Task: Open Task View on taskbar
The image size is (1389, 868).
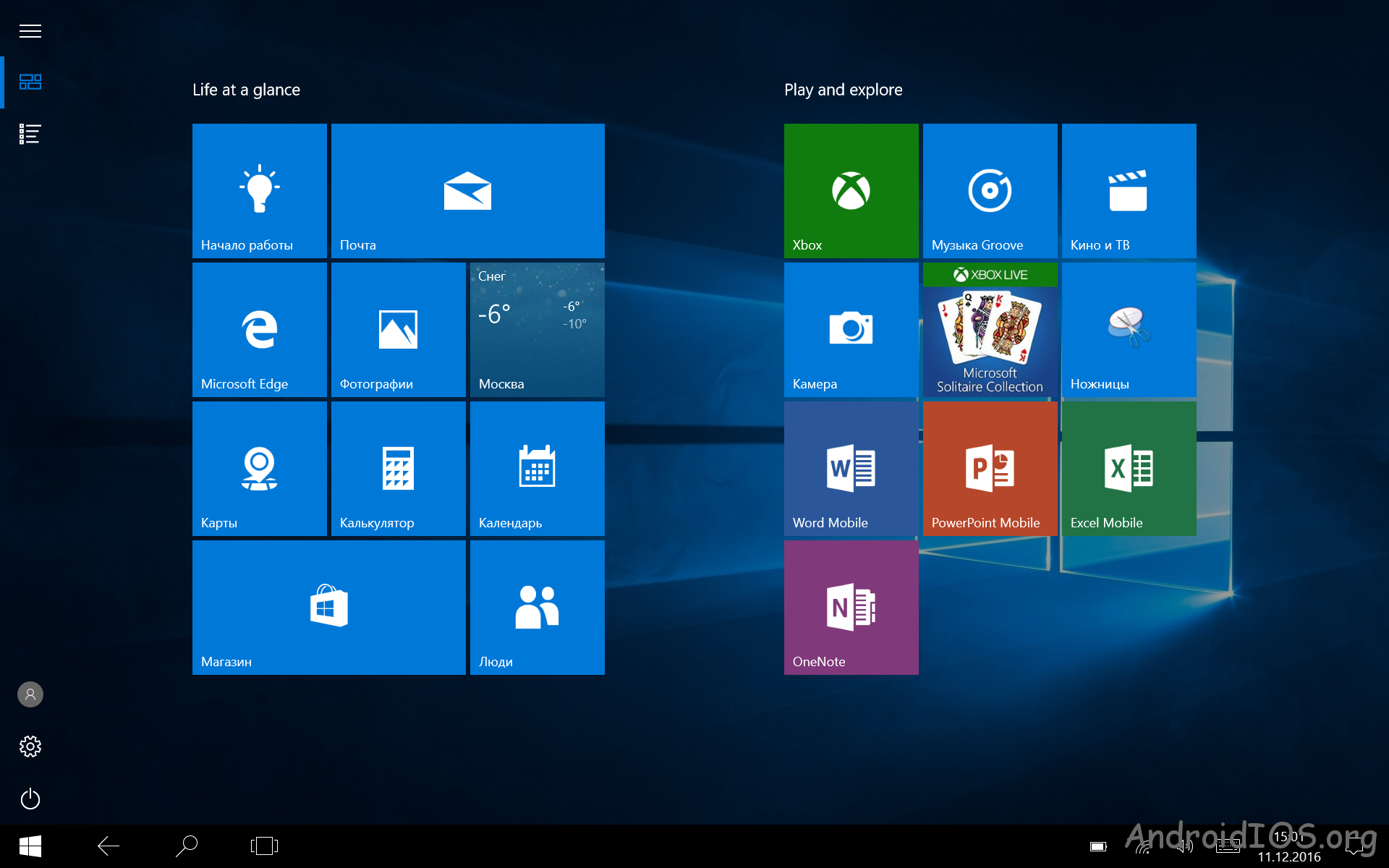Action: tap(264, 845)
